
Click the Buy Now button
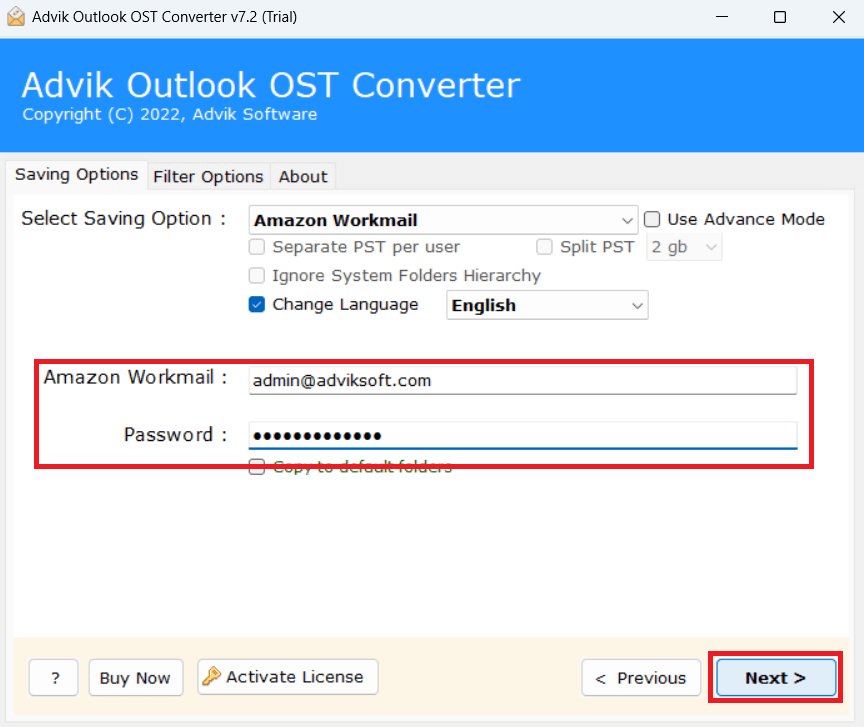(136, 677)
